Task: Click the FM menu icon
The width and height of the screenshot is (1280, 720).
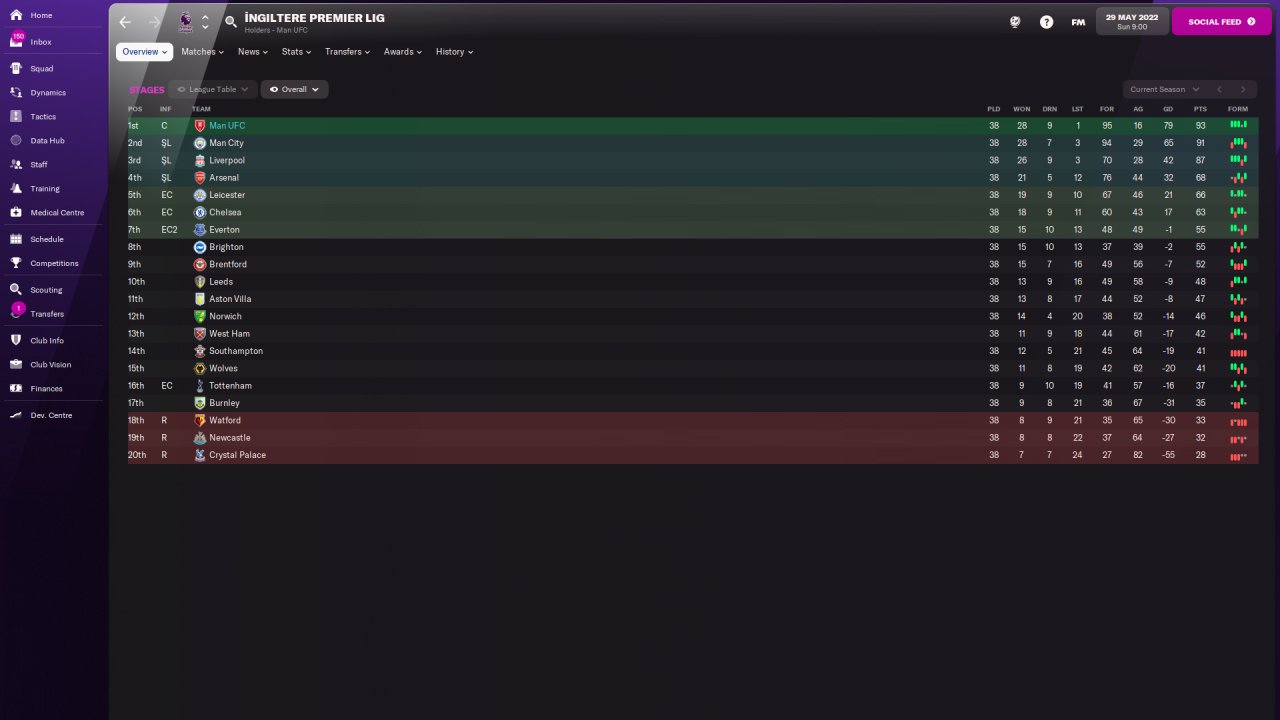Action: pyautogui.click(x=1078, y=21)
